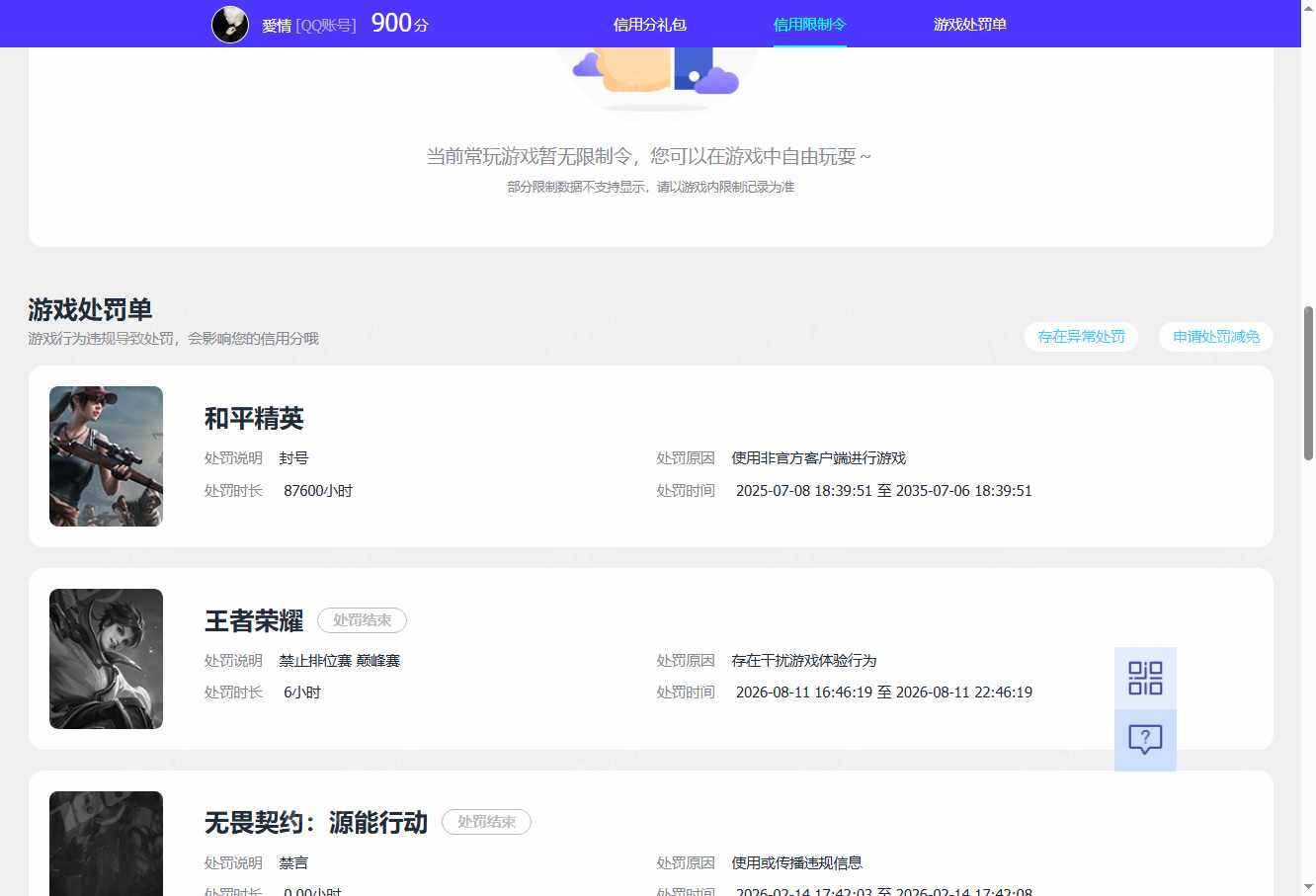Click 使用或传播违规信息 reason text
Screen dimensions: 1316x896
[797, 863]
